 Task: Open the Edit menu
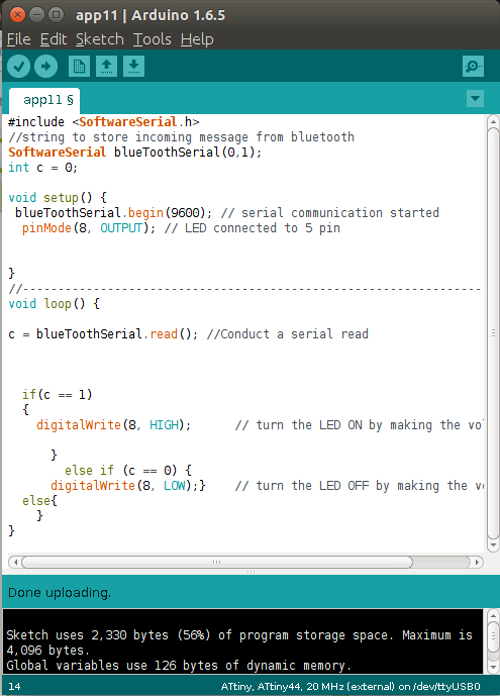pyautogui.click(x=53, y=40)
